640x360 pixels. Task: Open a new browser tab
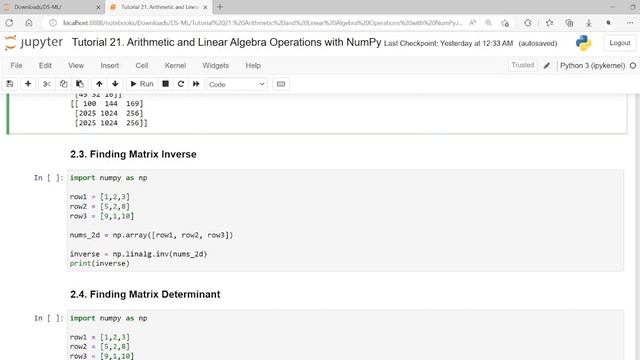pyautogui.click(x=220, y=7)
